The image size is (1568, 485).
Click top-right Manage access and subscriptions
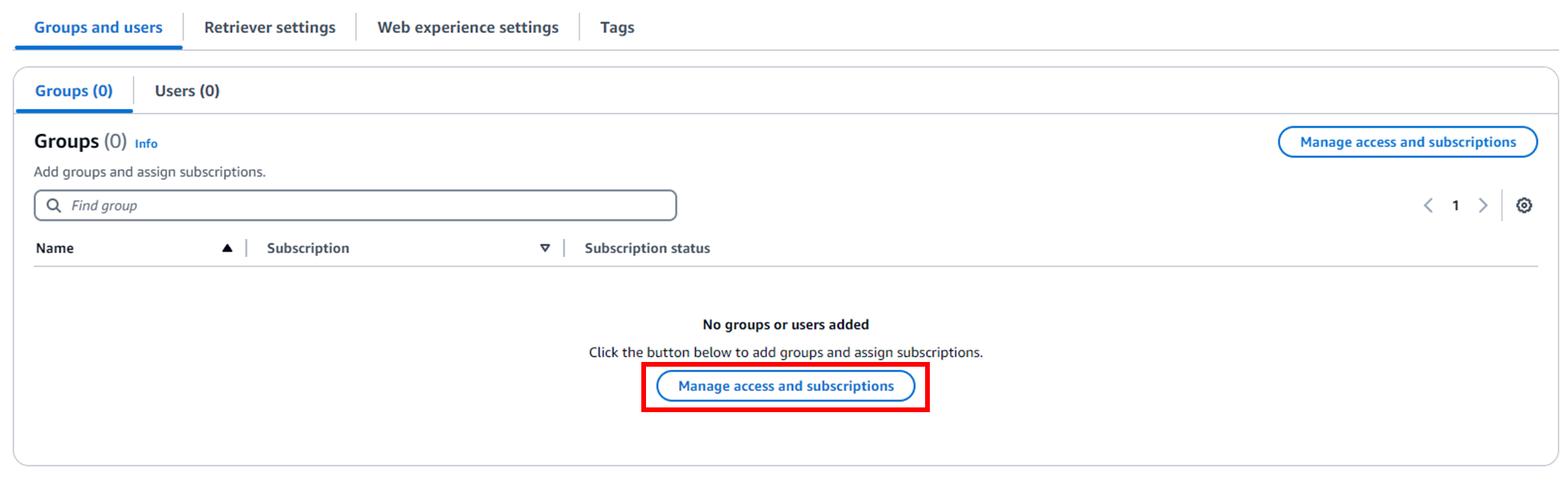coord(1407,142)
